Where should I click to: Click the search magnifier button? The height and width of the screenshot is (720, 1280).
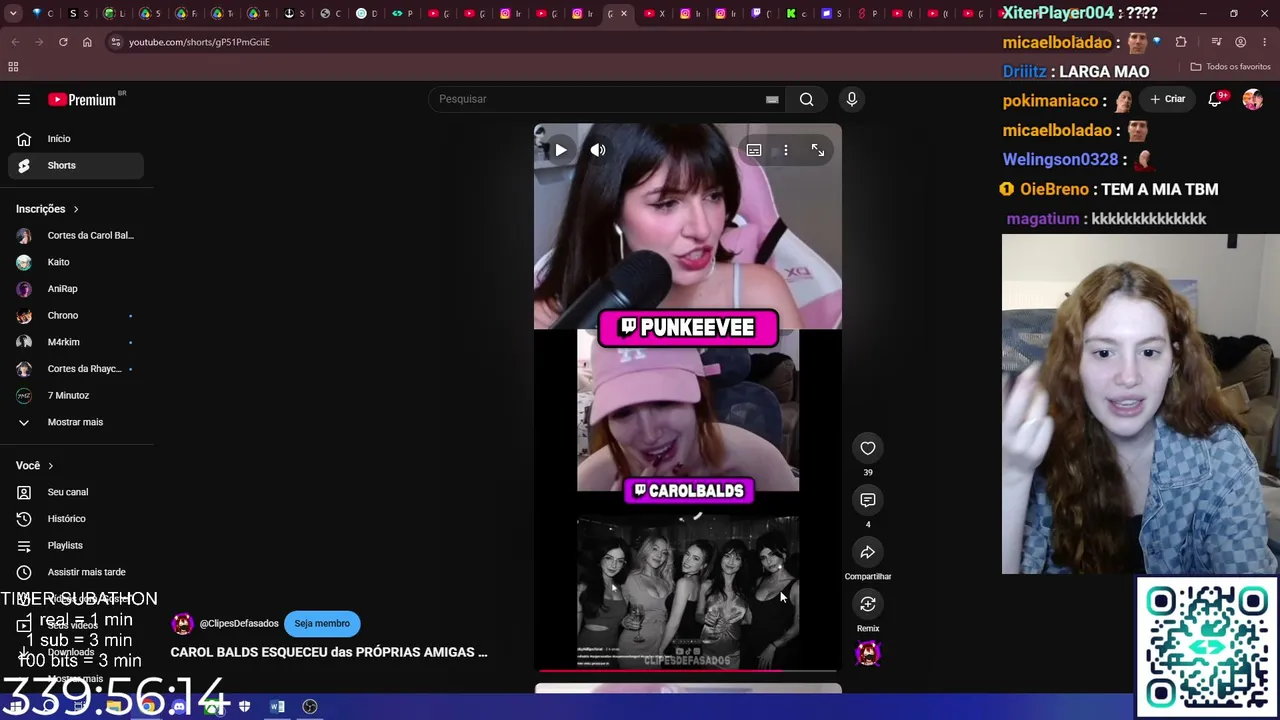tap(806, 99)
